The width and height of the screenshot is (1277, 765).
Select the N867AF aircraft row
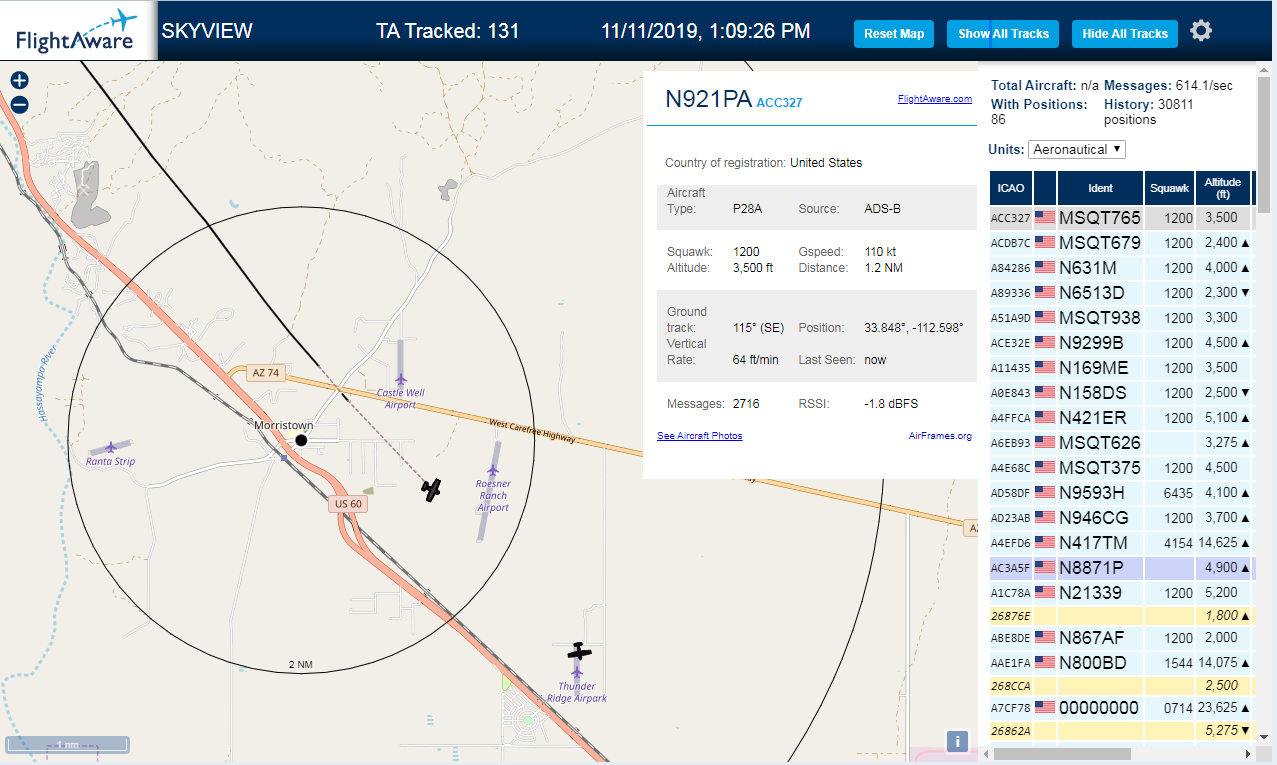coord(1120,638)
